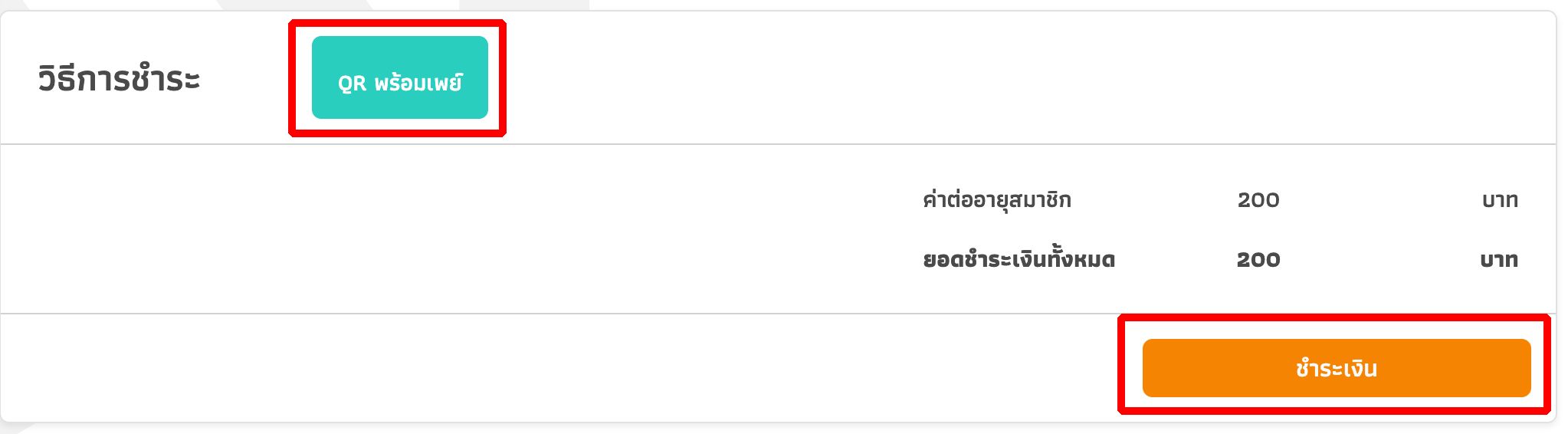Image resolution: width=1568 pixels, height=434 pixels.
Task: Select the ค่าต่ออายุสมาชิก label
Action: (x=997, y=200)
